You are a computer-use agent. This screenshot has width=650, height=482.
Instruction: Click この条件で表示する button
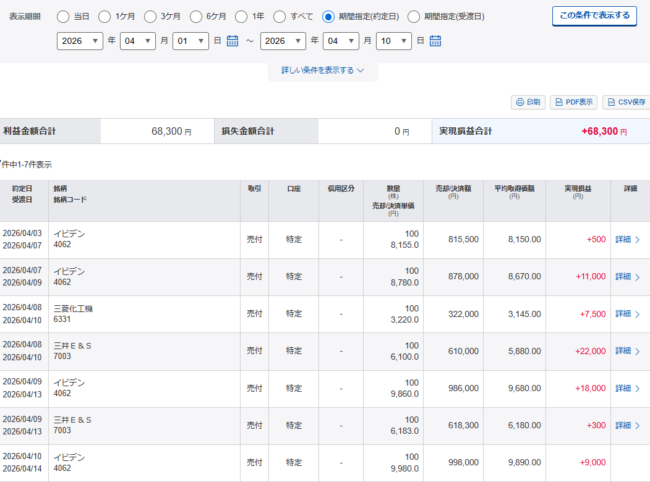(x=594, y=16)
